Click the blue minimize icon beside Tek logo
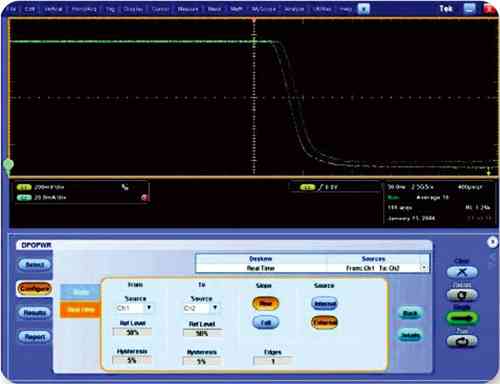This screenshot has height=384, width=500. click(x=469, y=9)
